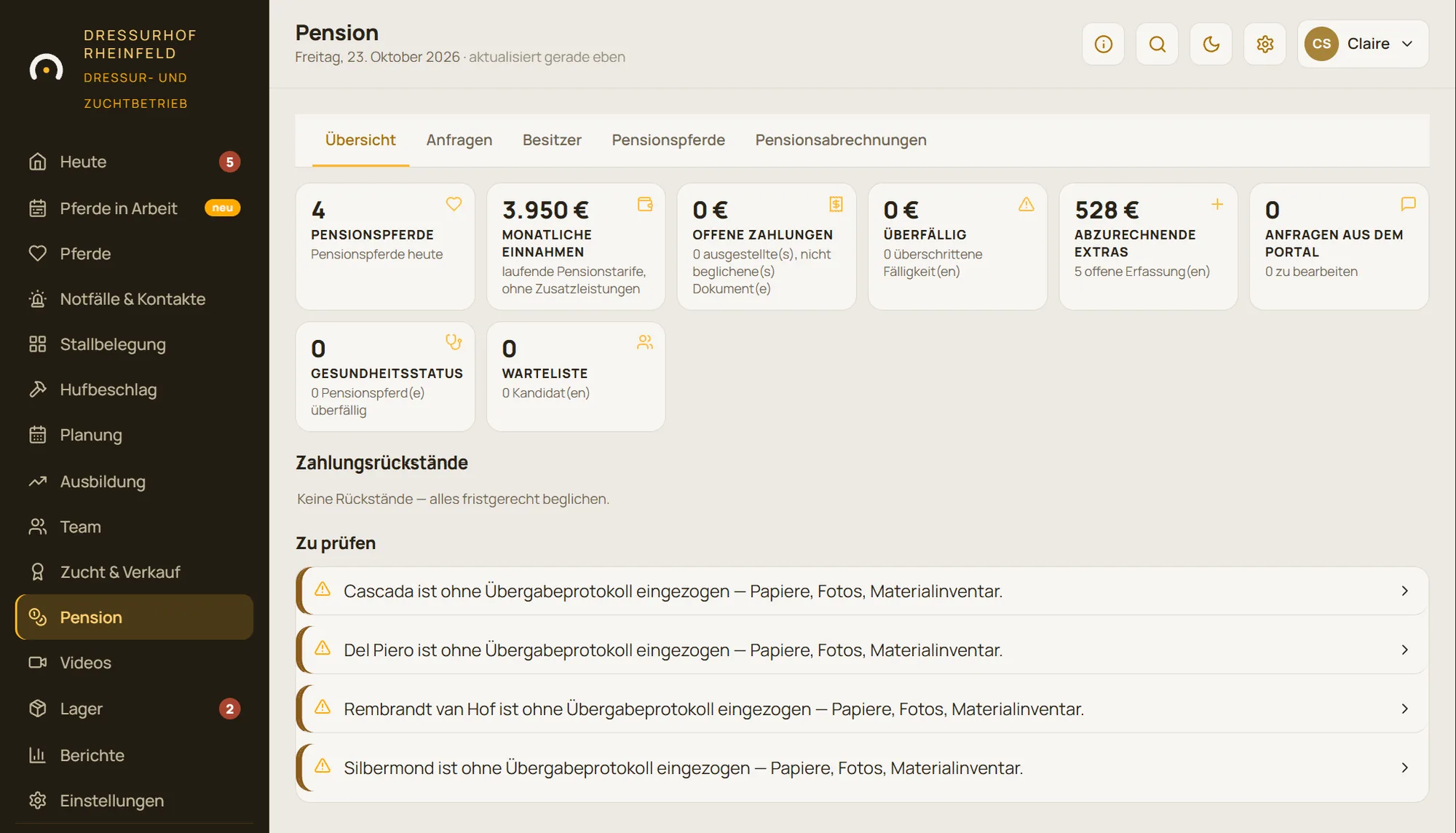Click the calendar icon for Planung

38,435
